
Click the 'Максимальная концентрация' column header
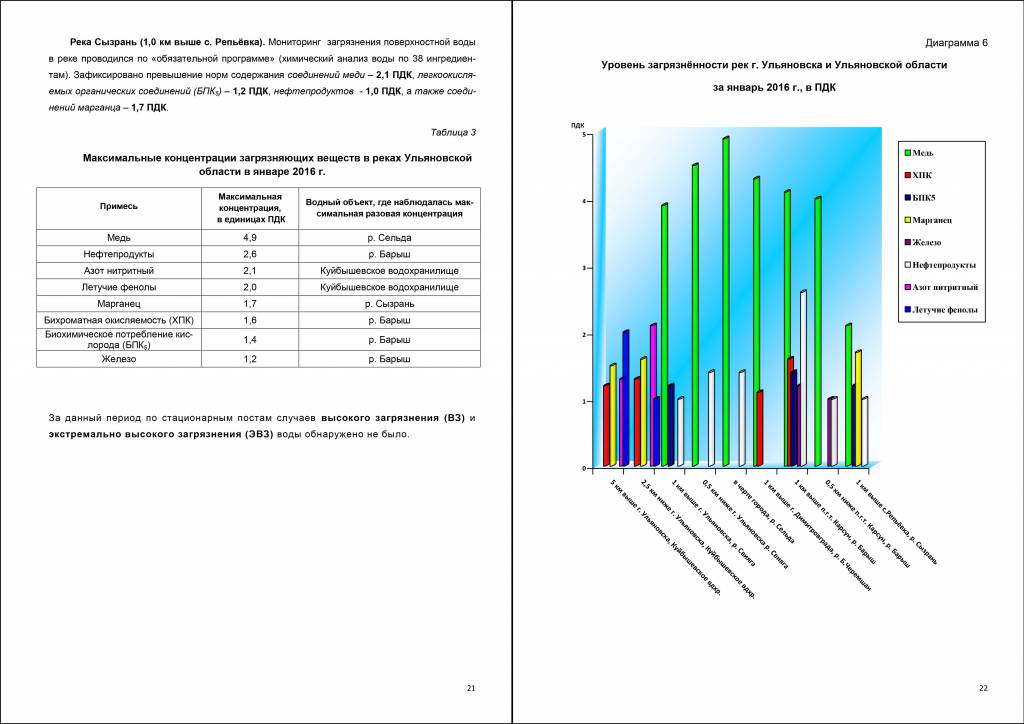point(250,208)
